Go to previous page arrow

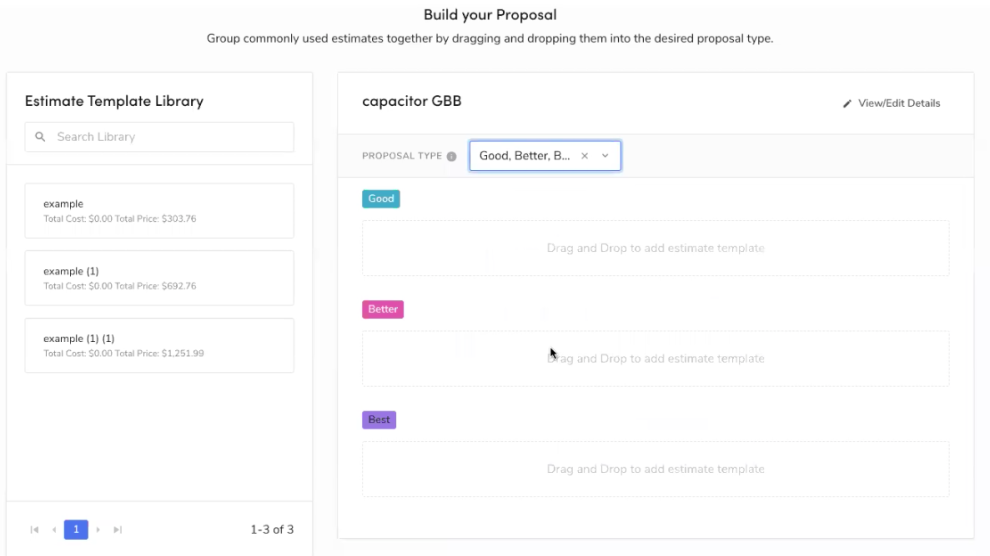54,530
